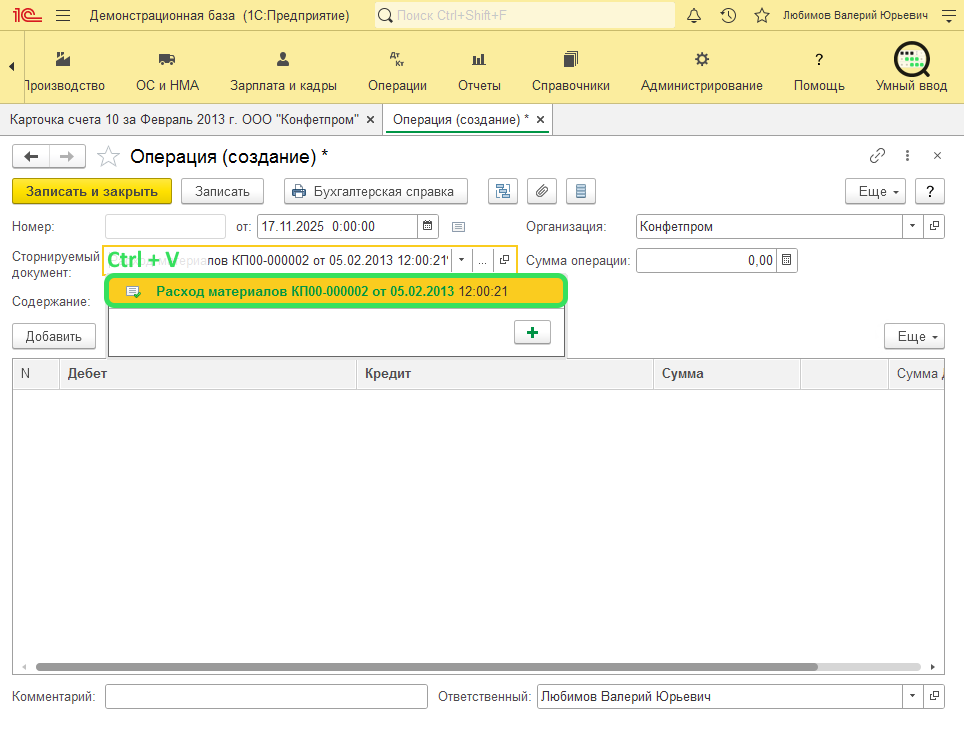Open the 1C main menu logo

[27, 15]
